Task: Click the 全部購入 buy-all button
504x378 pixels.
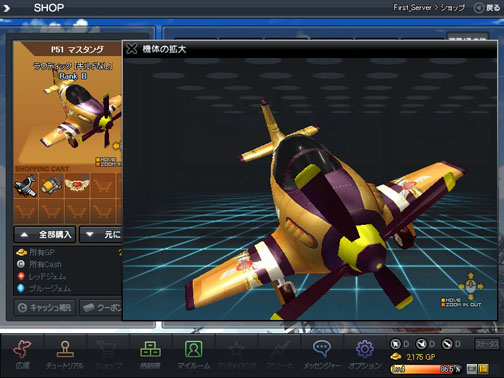Action: click(45, 234)
